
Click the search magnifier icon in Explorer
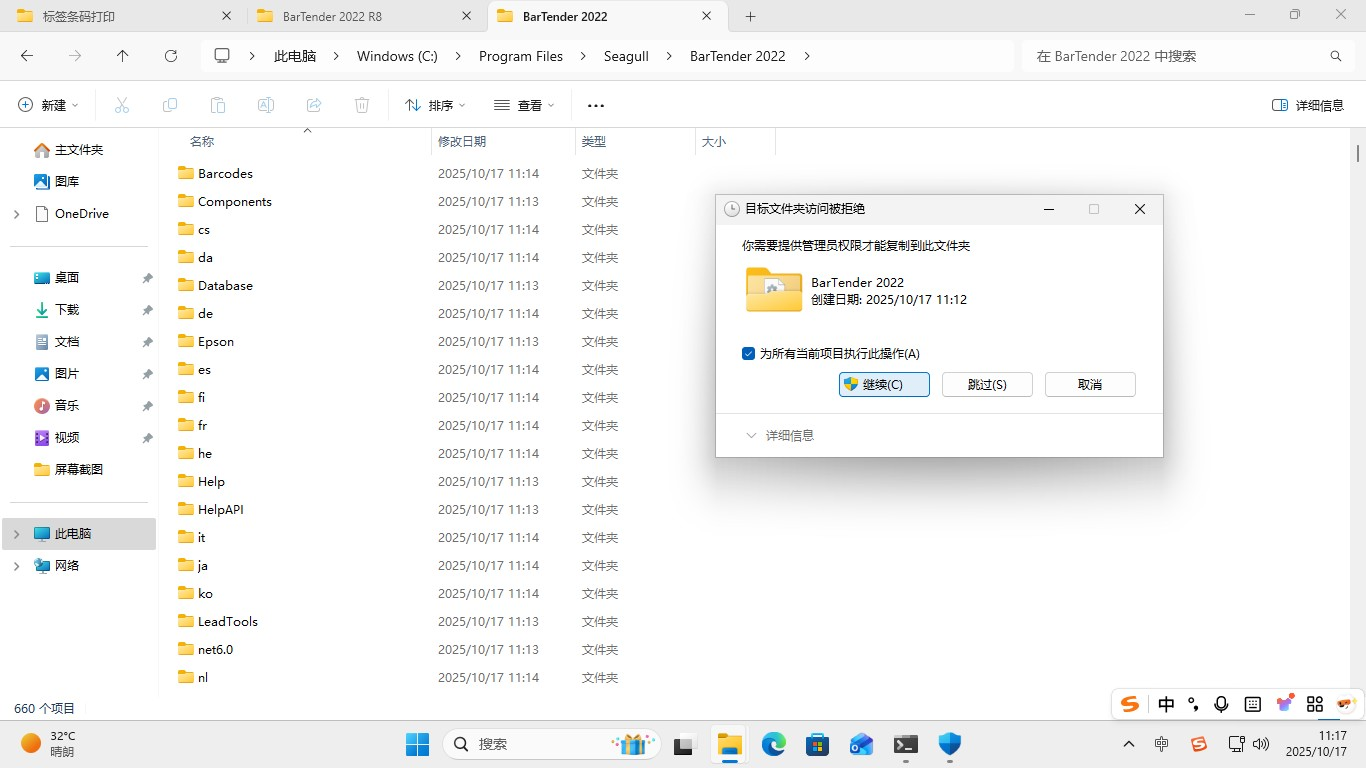(1335, 56)
